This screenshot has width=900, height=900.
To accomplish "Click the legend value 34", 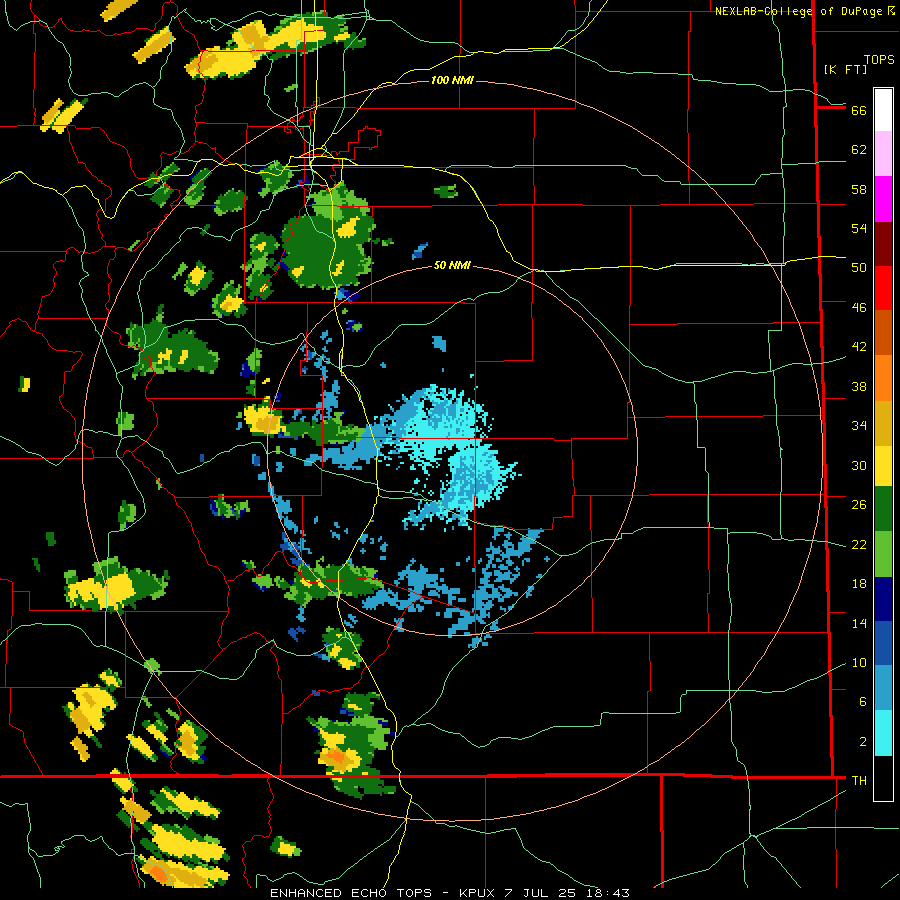I will [x=859, y=426].
